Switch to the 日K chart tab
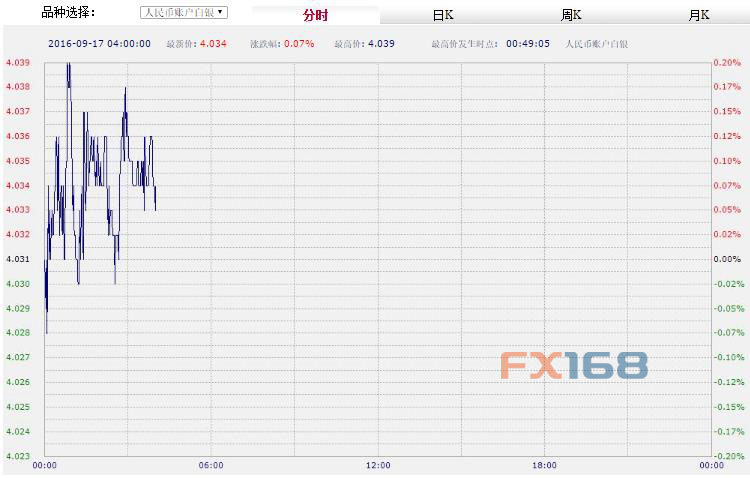This screenshot has width=750, height=478. tap(443, 15)
